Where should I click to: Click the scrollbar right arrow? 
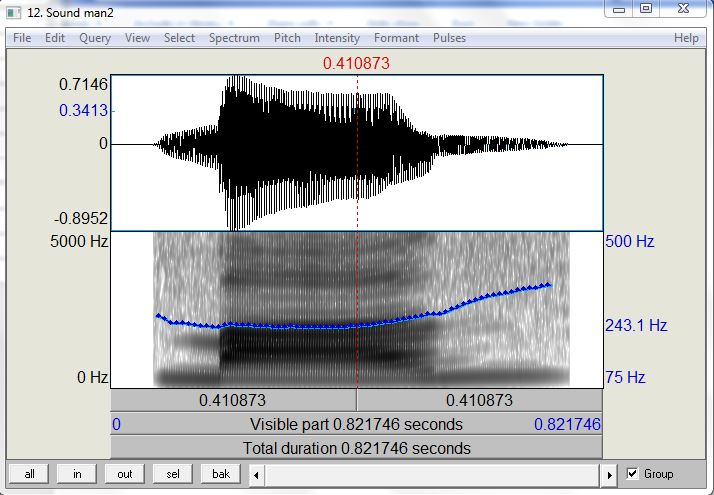pyautogui.click(x=609, y=475)
